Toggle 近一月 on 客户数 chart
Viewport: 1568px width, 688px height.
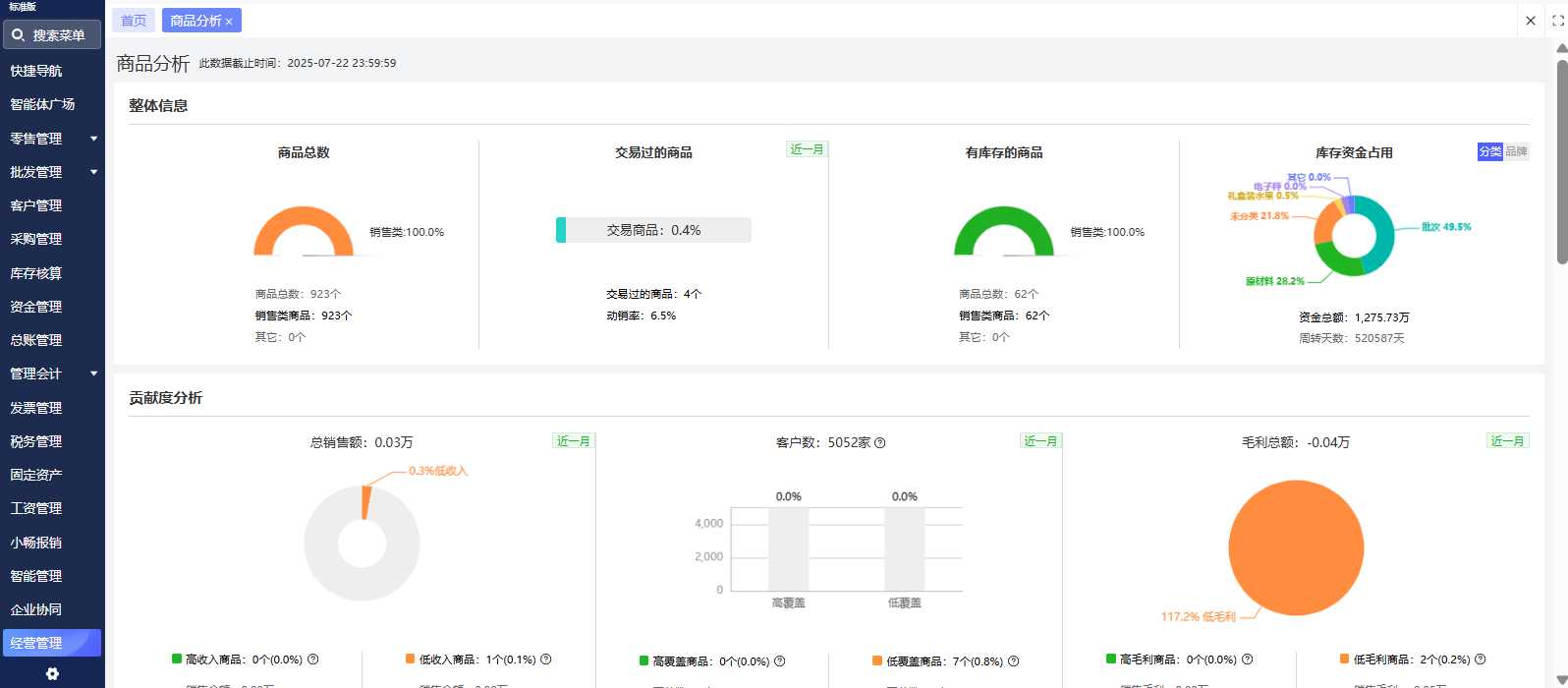1040,441
